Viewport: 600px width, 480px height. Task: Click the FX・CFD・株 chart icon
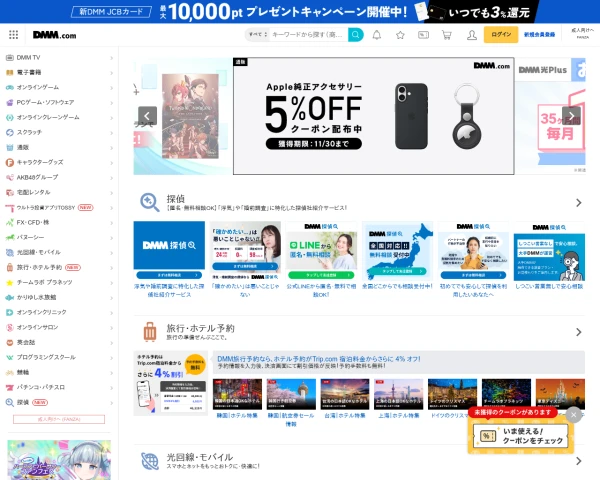[10, 222]
